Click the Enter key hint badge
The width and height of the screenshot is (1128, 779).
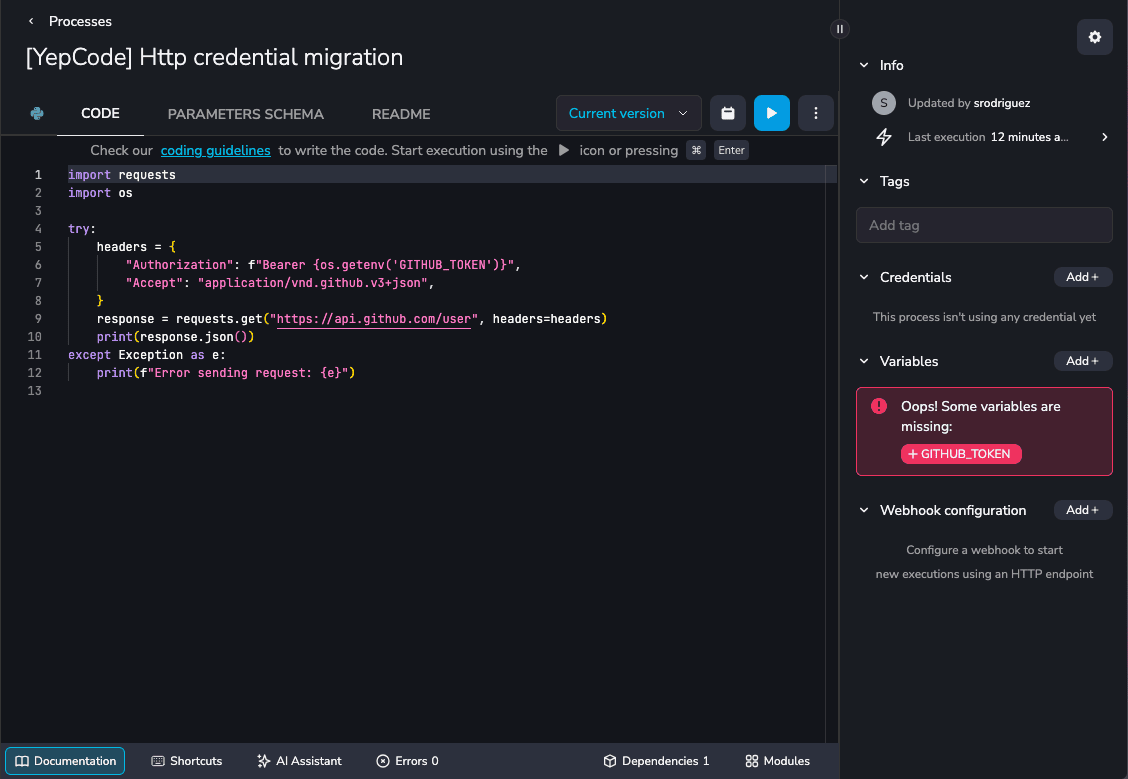coord(731,150)
